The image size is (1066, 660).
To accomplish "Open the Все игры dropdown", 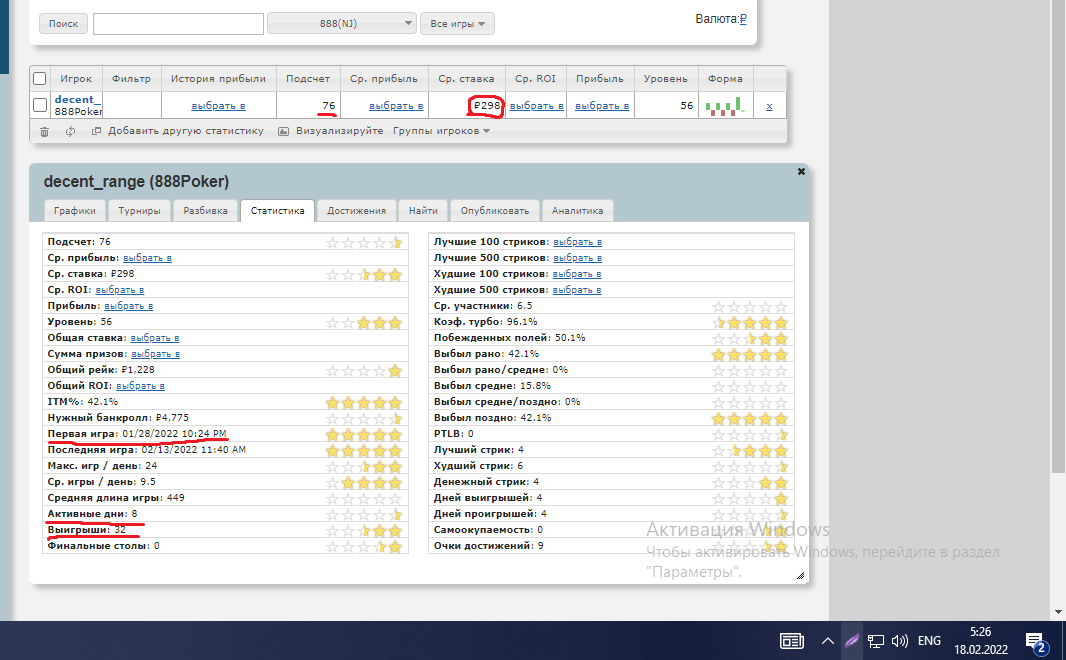I will pos(457,23).
